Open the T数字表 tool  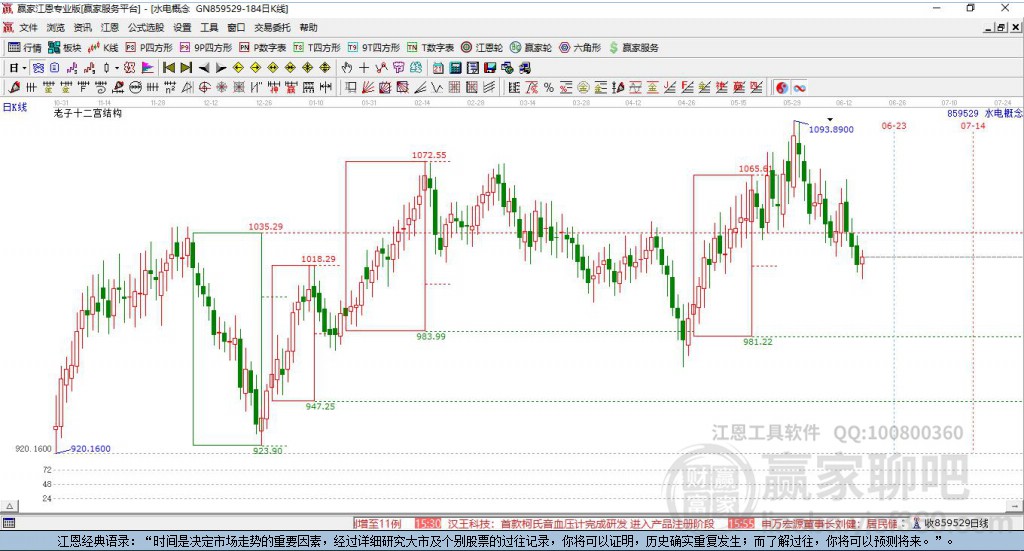coord(430,48)
